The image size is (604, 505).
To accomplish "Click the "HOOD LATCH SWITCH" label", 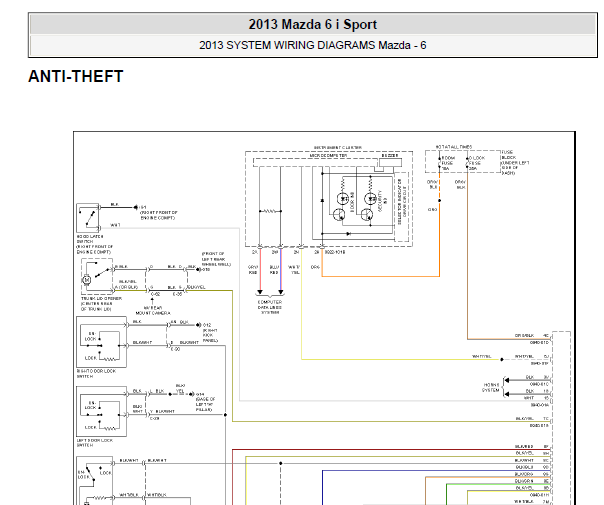I will coord(95,244).
